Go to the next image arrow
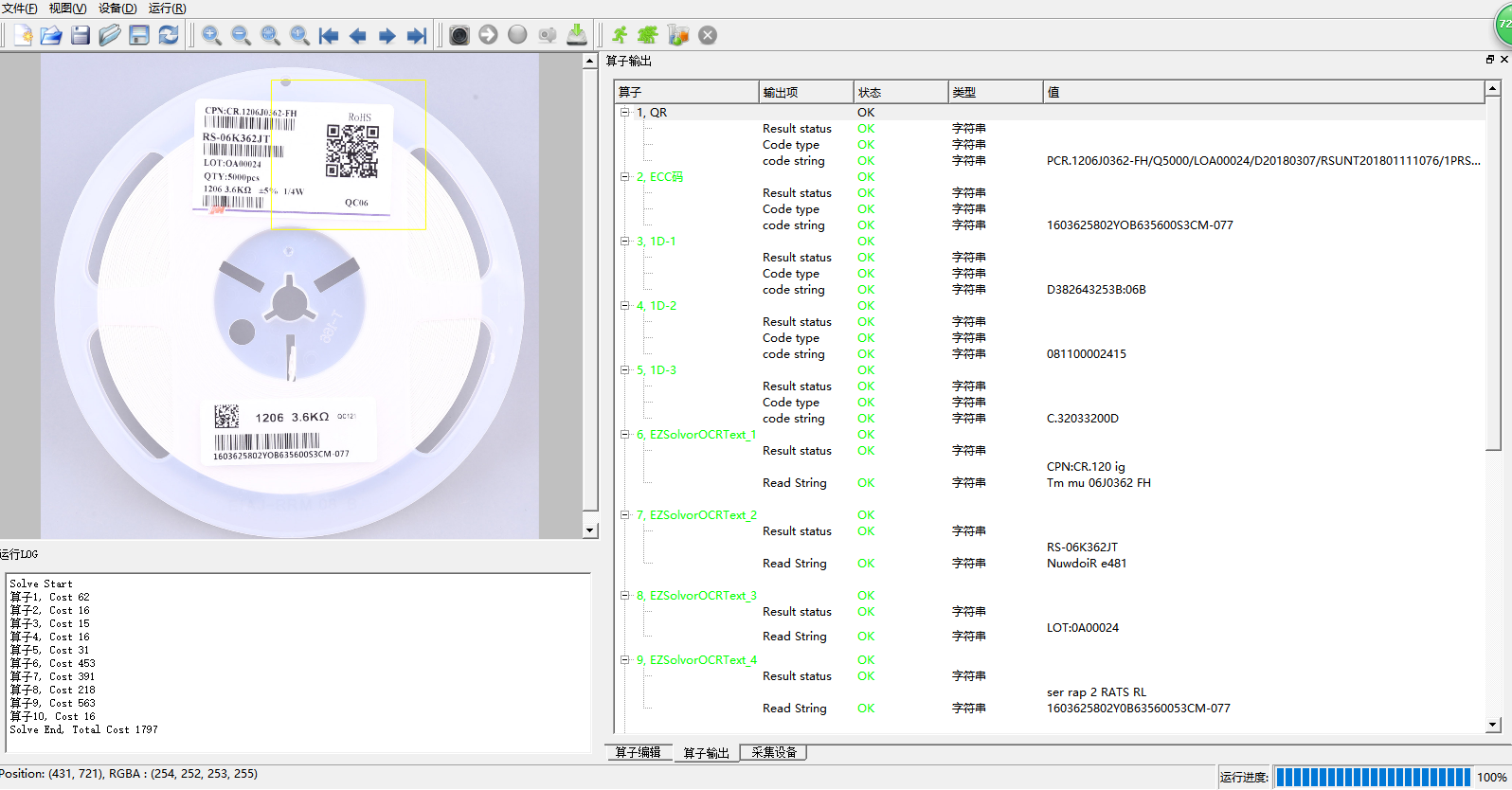 point(387,36)
